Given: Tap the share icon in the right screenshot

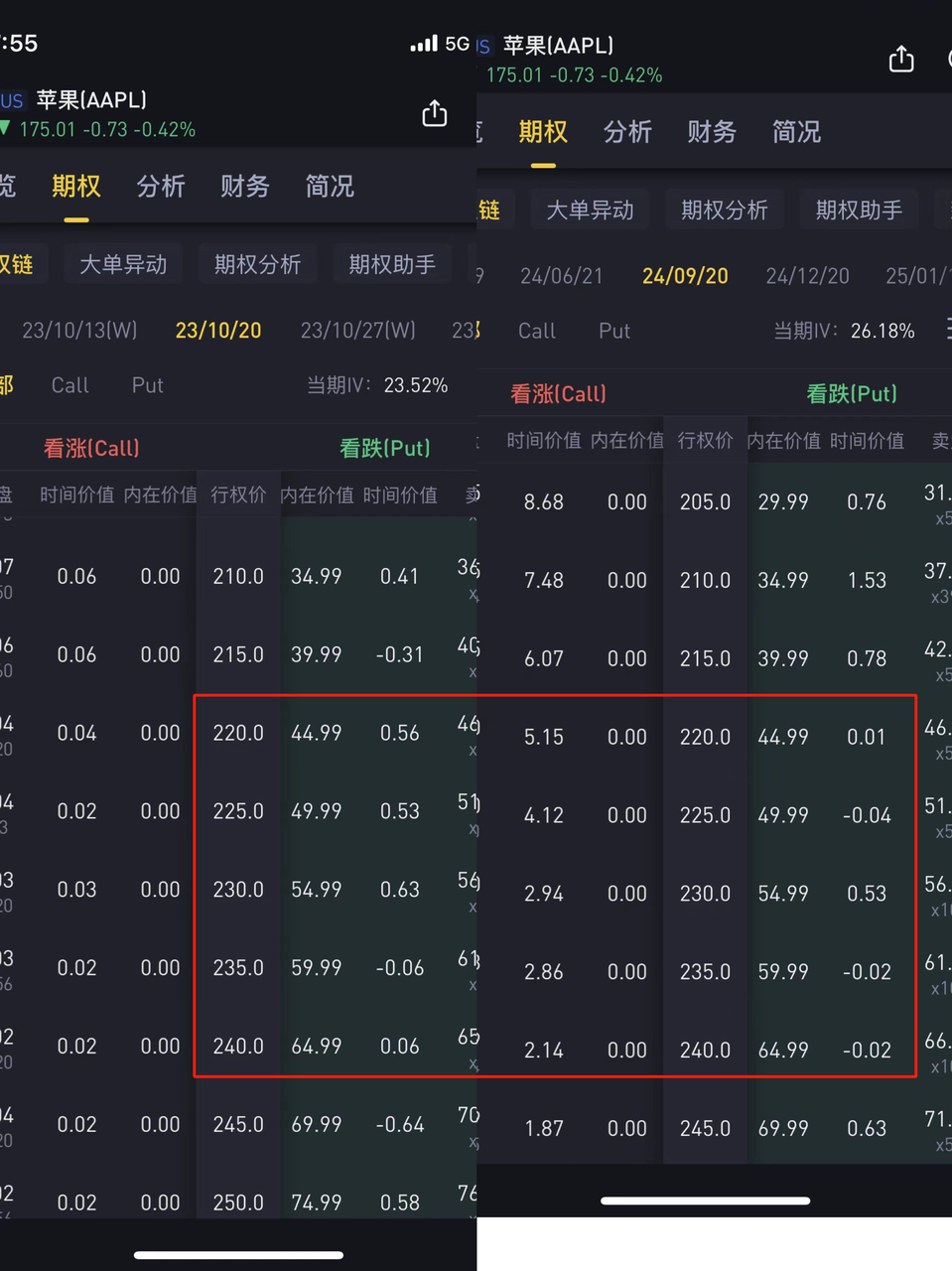Looking at the screenshot, I should [900, 59].
